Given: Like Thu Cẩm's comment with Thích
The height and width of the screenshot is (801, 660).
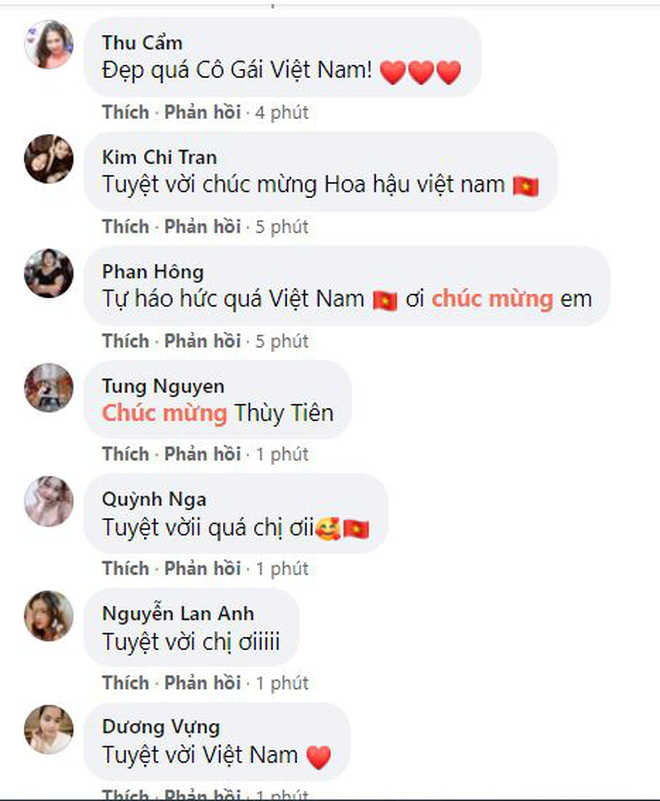Looking at the screenshot, I should (126, 112).
